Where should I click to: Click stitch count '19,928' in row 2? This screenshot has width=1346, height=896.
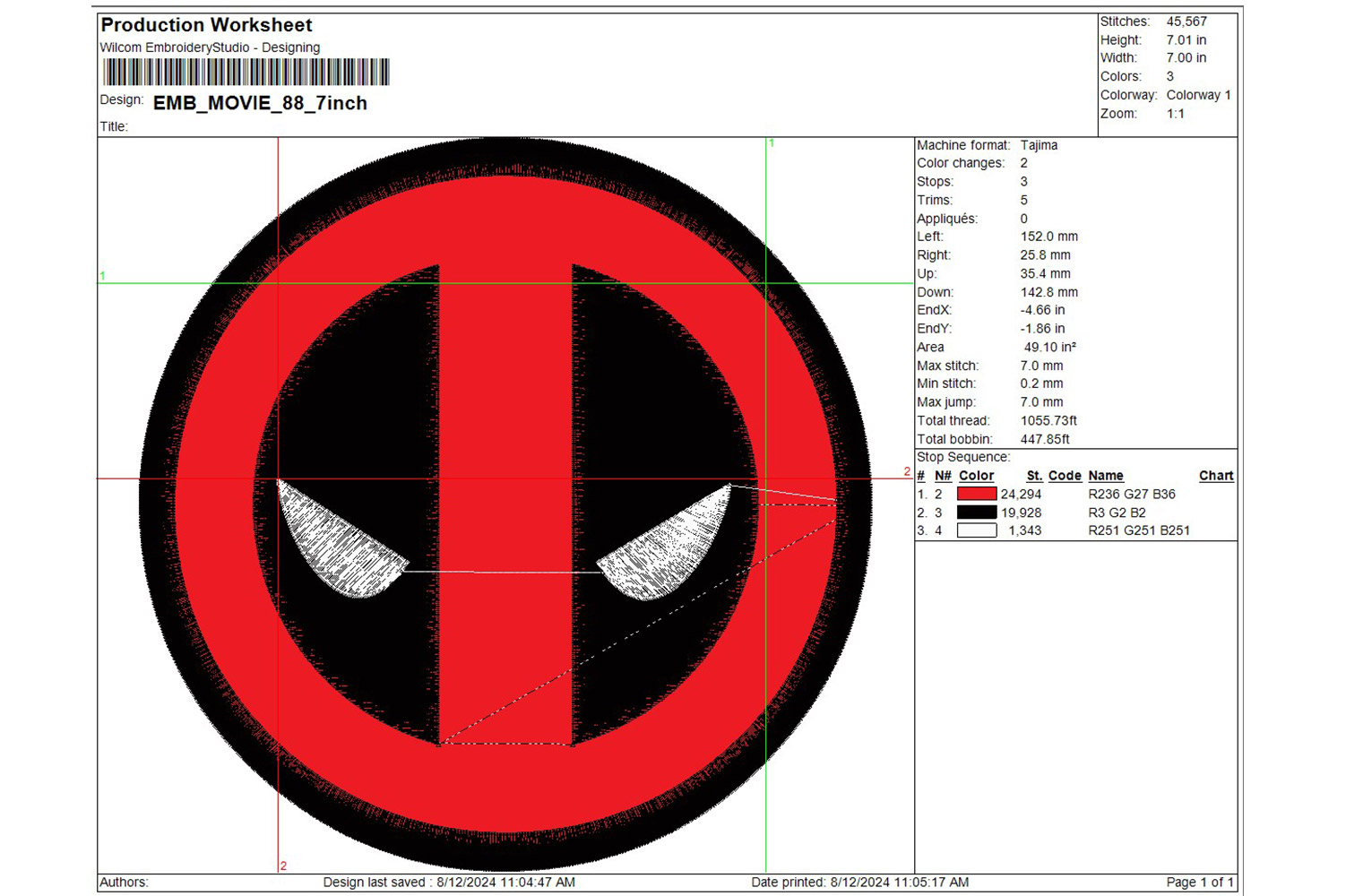click(1021, 513)
